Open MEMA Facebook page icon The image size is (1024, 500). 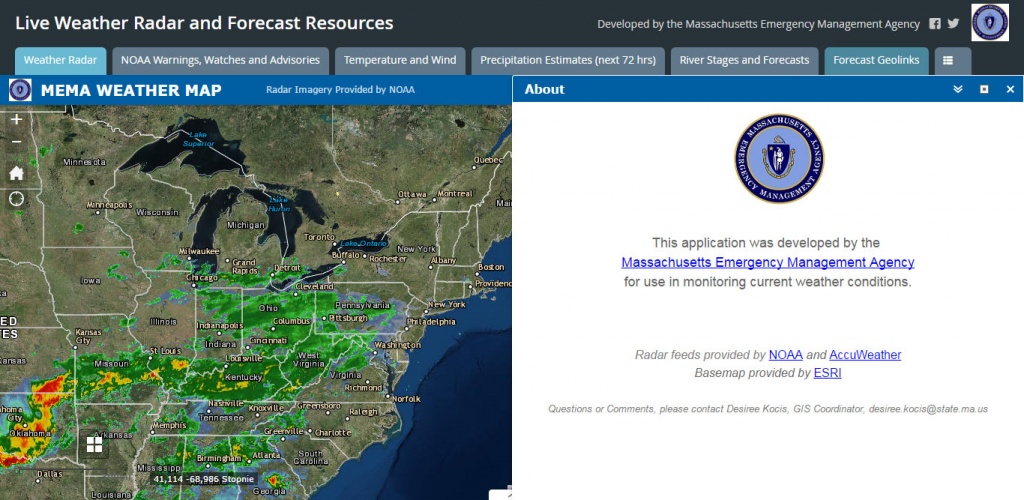pos(935,23)
